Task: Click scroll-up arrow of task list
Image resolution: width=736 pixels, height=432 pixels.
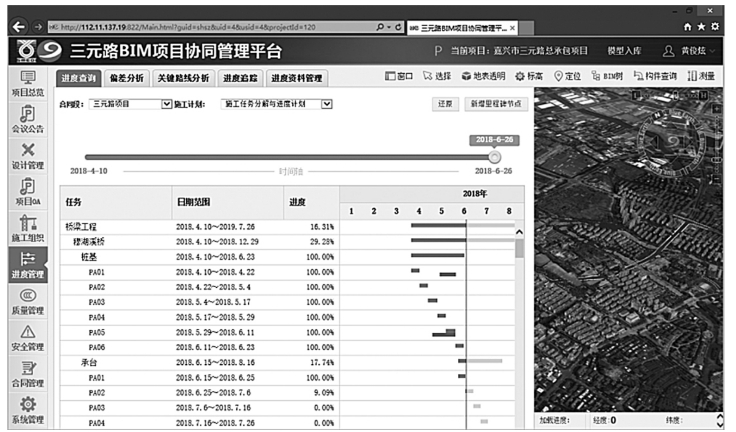Action: [x=519, y=232]
